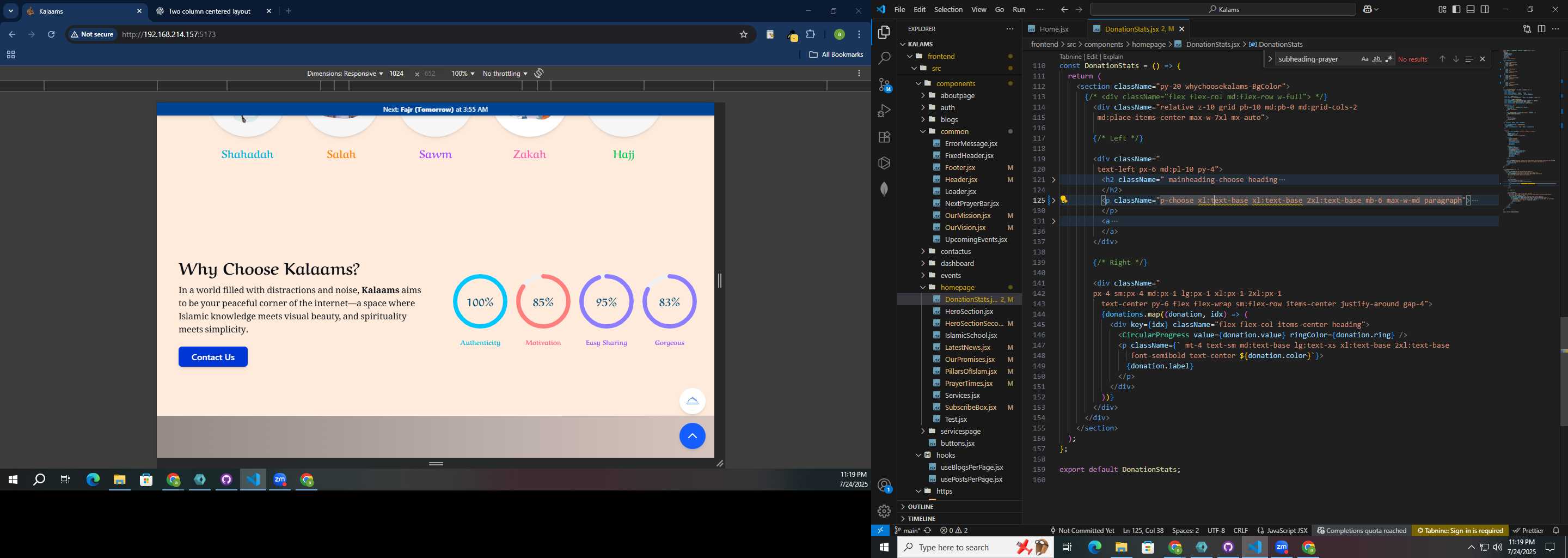Open No throttling dropdown
Viewport: 1568px width, 558px height.
505,73
